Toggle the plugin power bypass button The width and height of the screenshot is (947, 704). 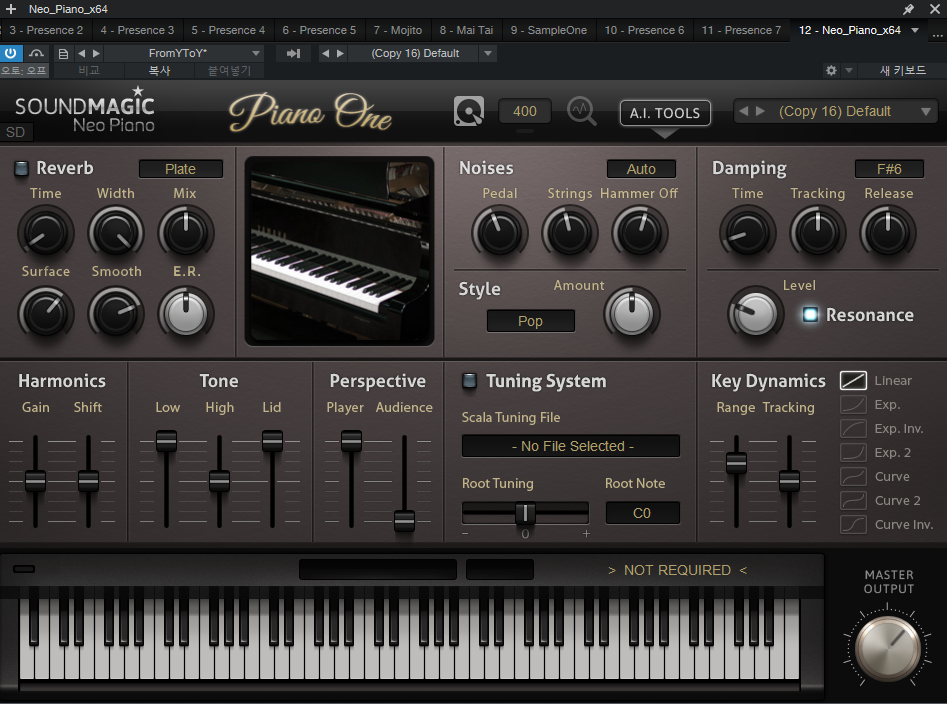(x=10, y=53)
